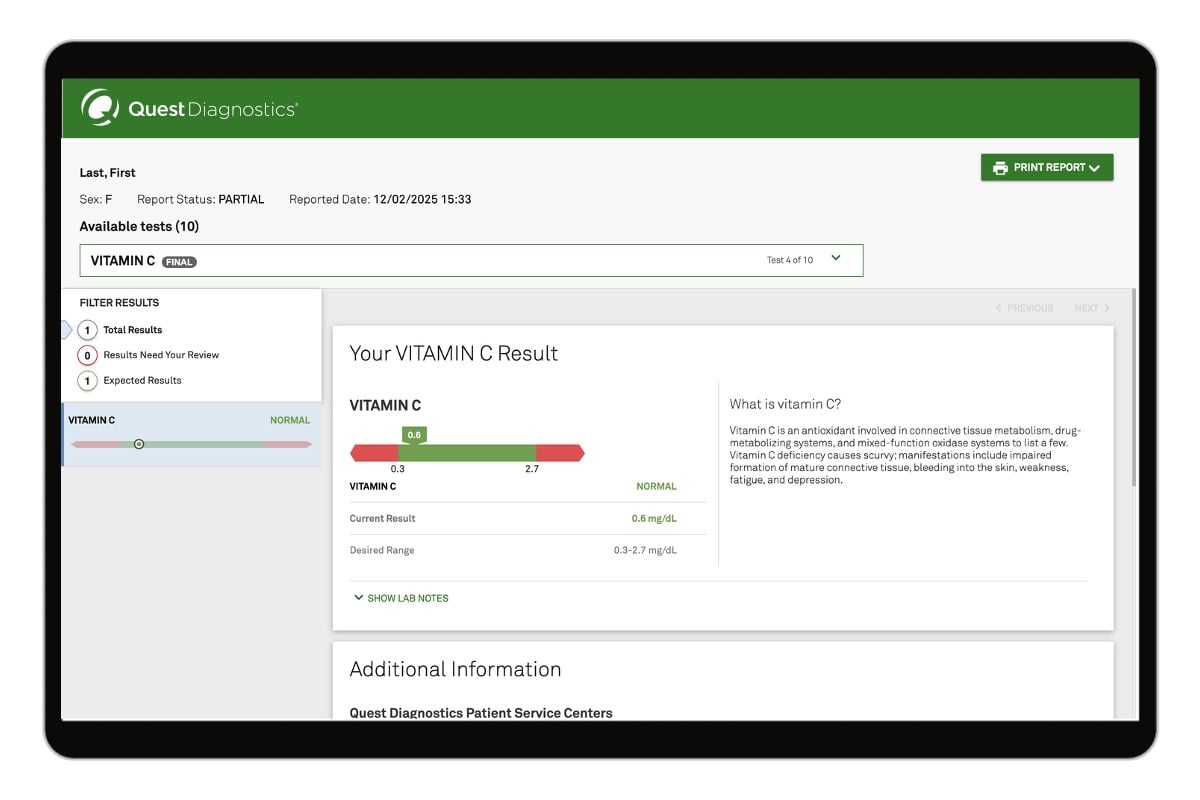Screen dimensions: 1200x800
Task: Click the Quest Diagnostics logo icon
Action: coord(100,108)
